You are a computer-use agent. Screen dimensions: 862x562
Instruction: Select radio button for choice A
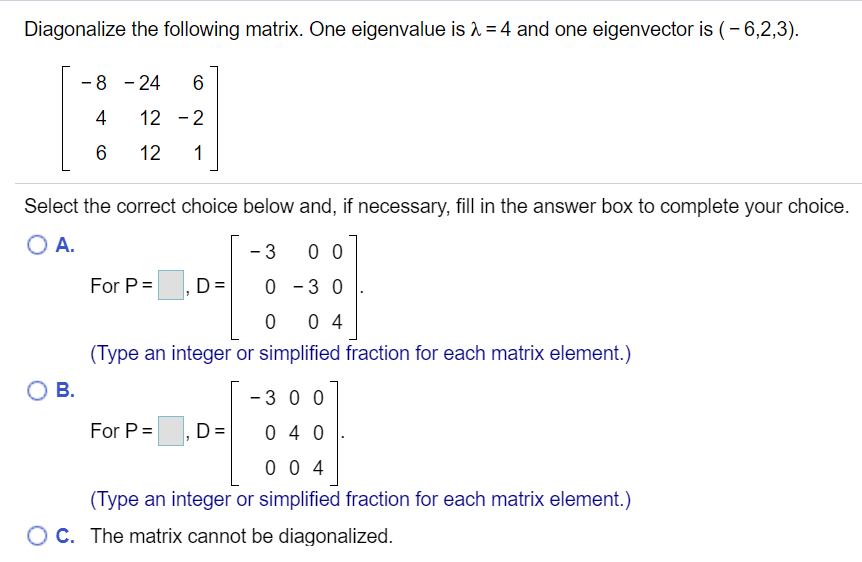point(37,245)
